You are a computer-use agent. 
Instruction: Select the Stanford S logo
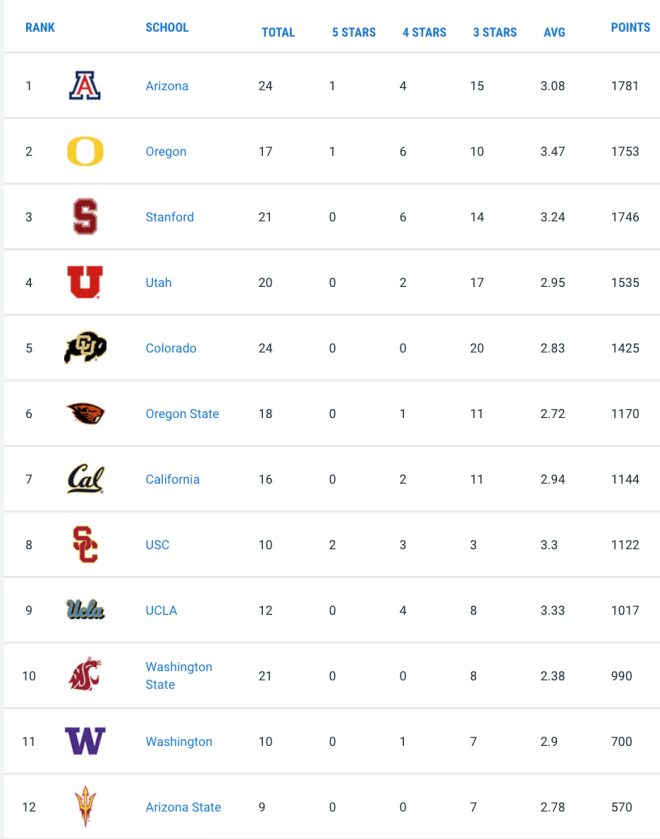click(x=85, y=217)
